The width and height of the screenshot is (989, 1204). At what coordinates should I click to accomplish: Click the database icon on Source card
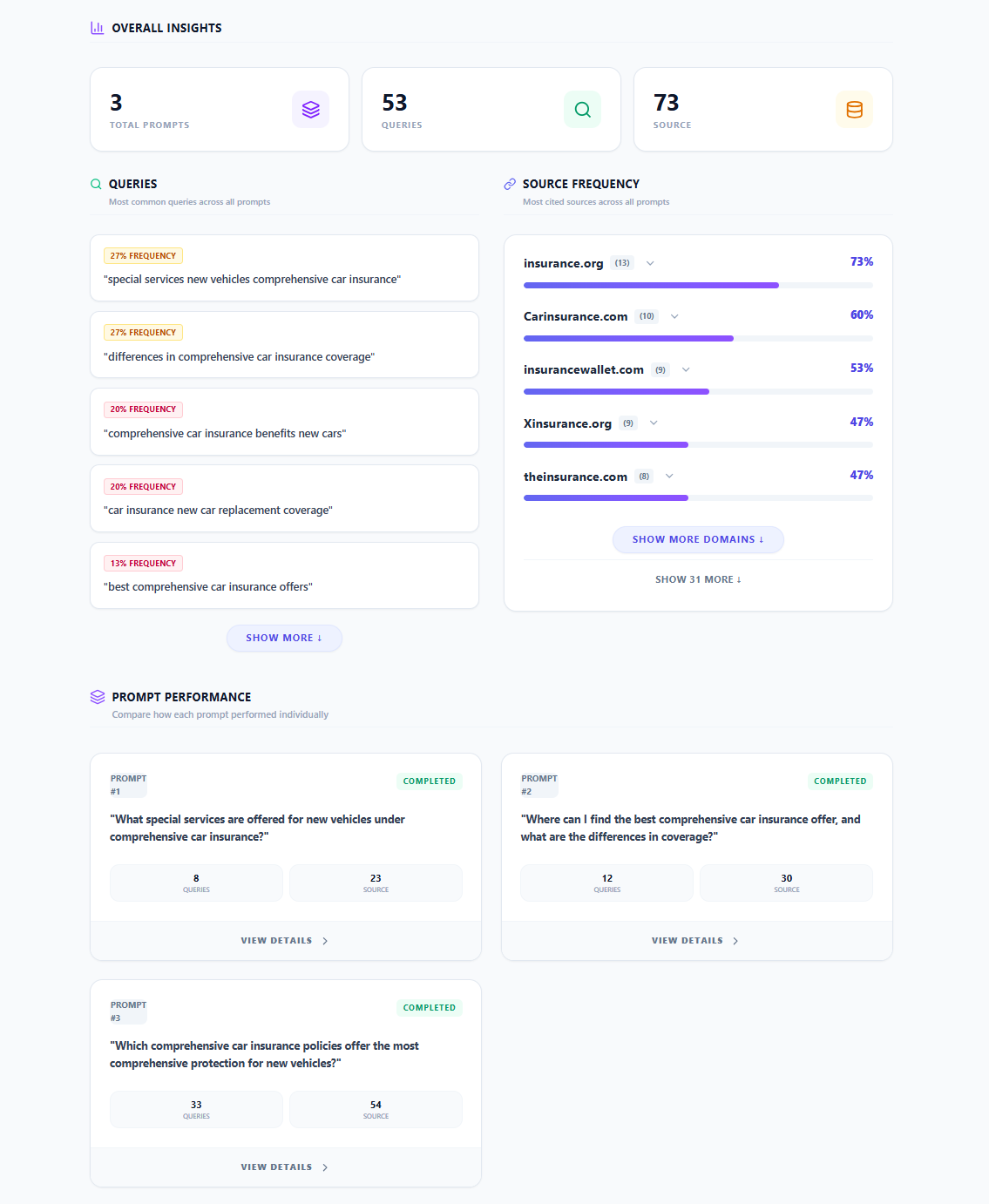pyautogui.click(x=854, y=109)
